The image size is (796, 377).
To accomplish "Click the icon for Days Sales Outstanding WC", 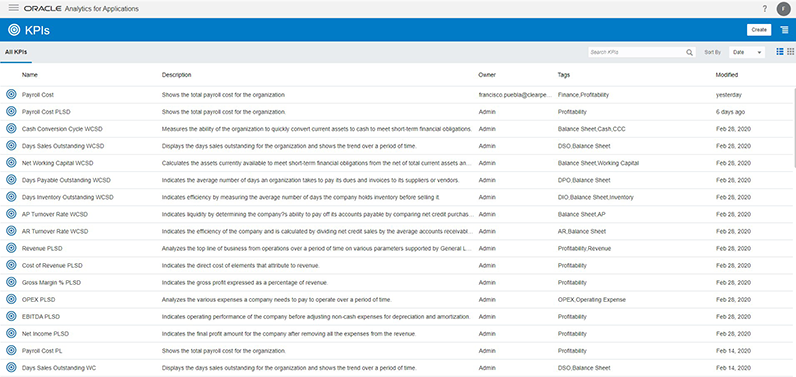I will click(11, 368).
